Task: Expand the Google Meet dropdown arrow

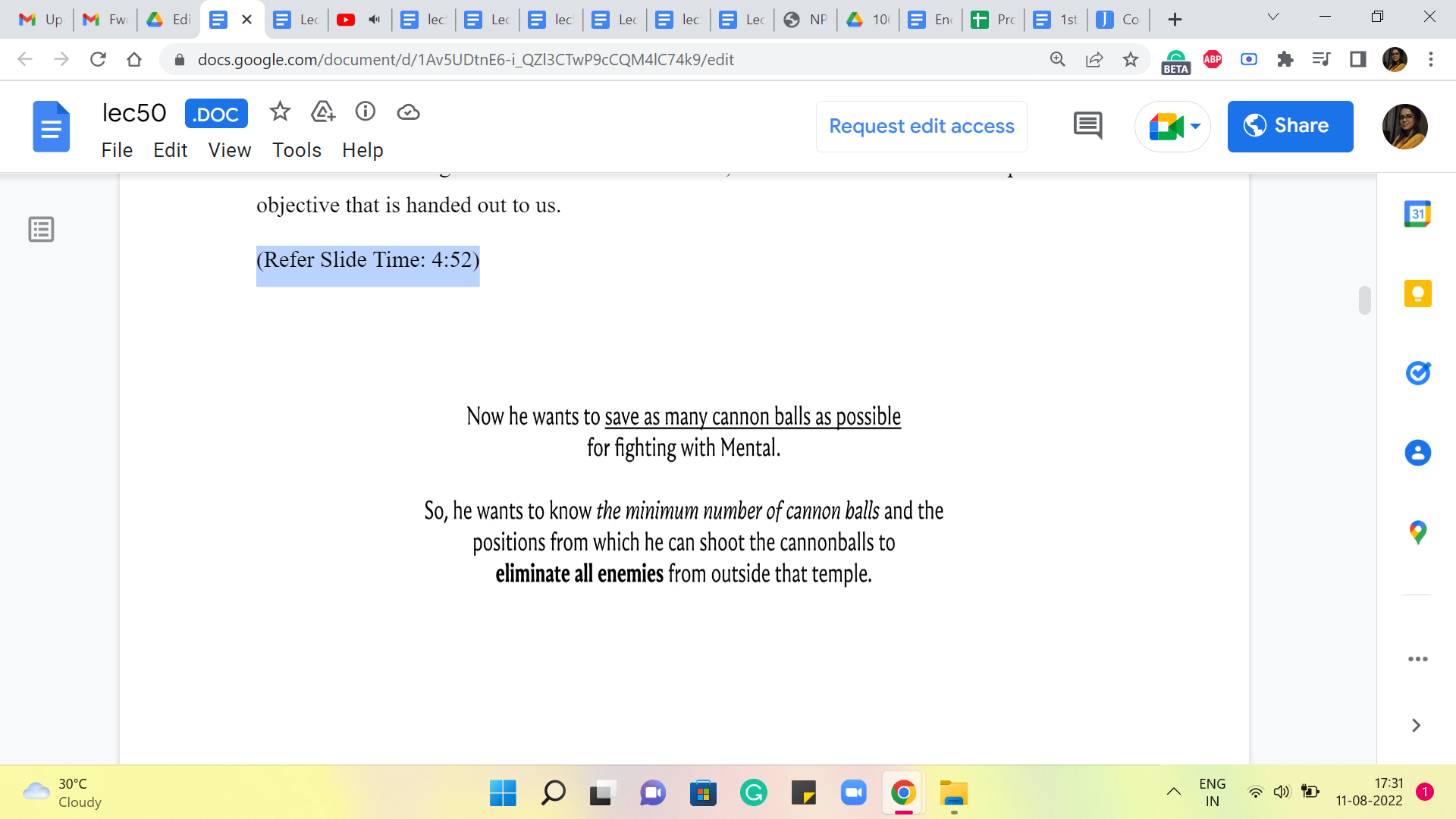Action: point(1195,126)
